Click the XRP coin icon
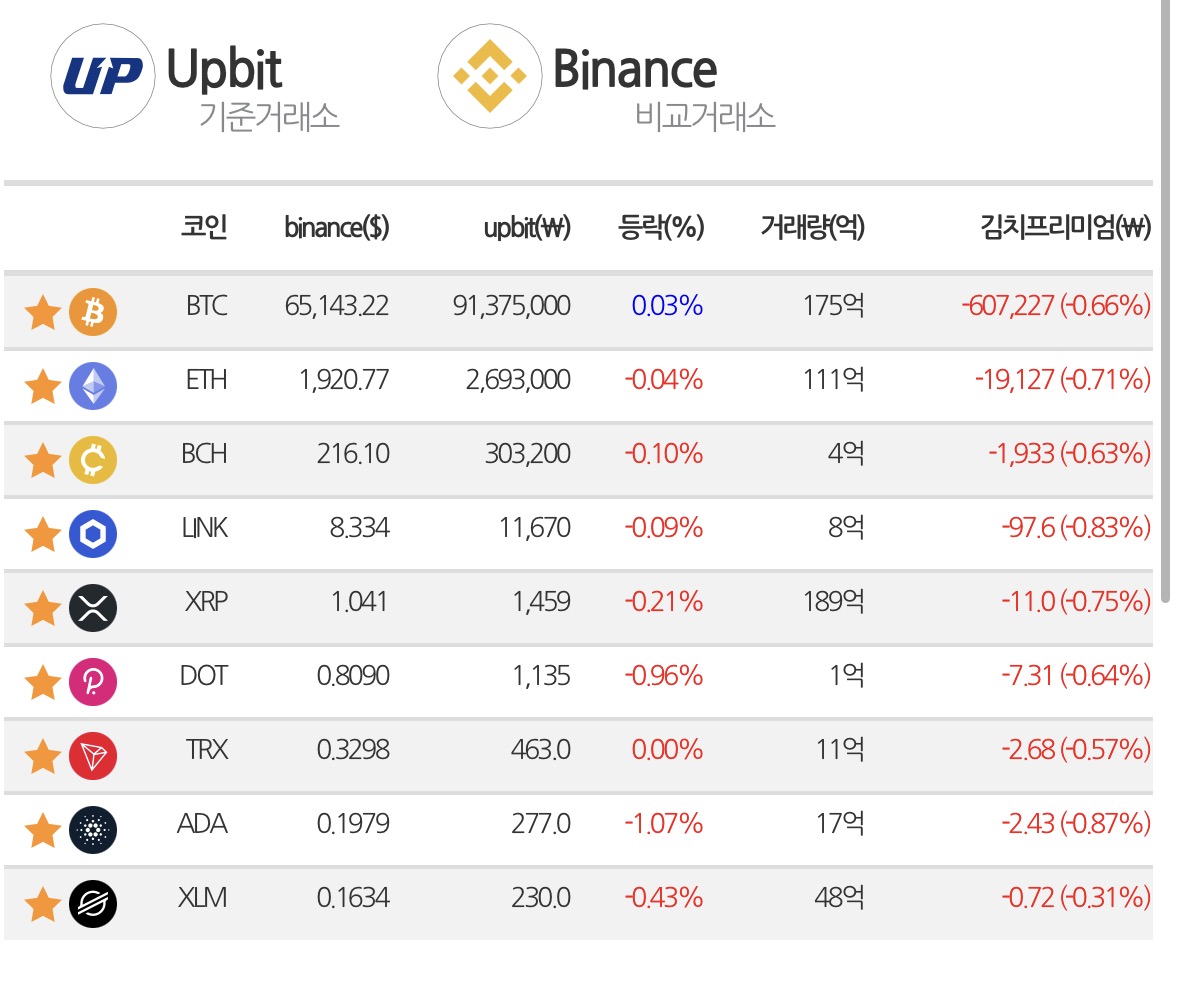1179x992 pixels. point(92,608)
